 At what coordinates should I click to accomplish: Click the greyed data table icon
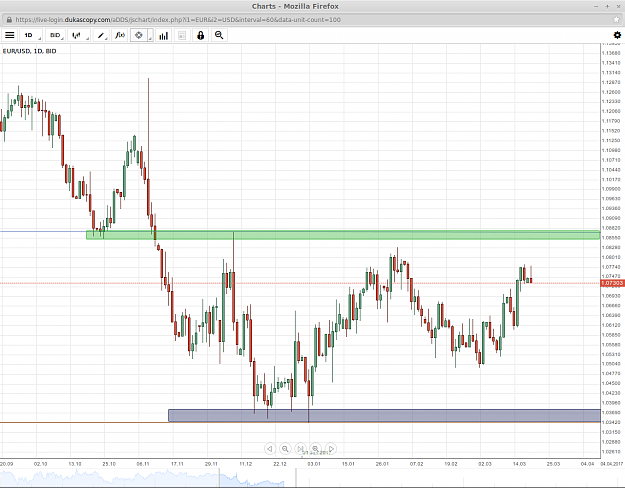tap(182, 35)
